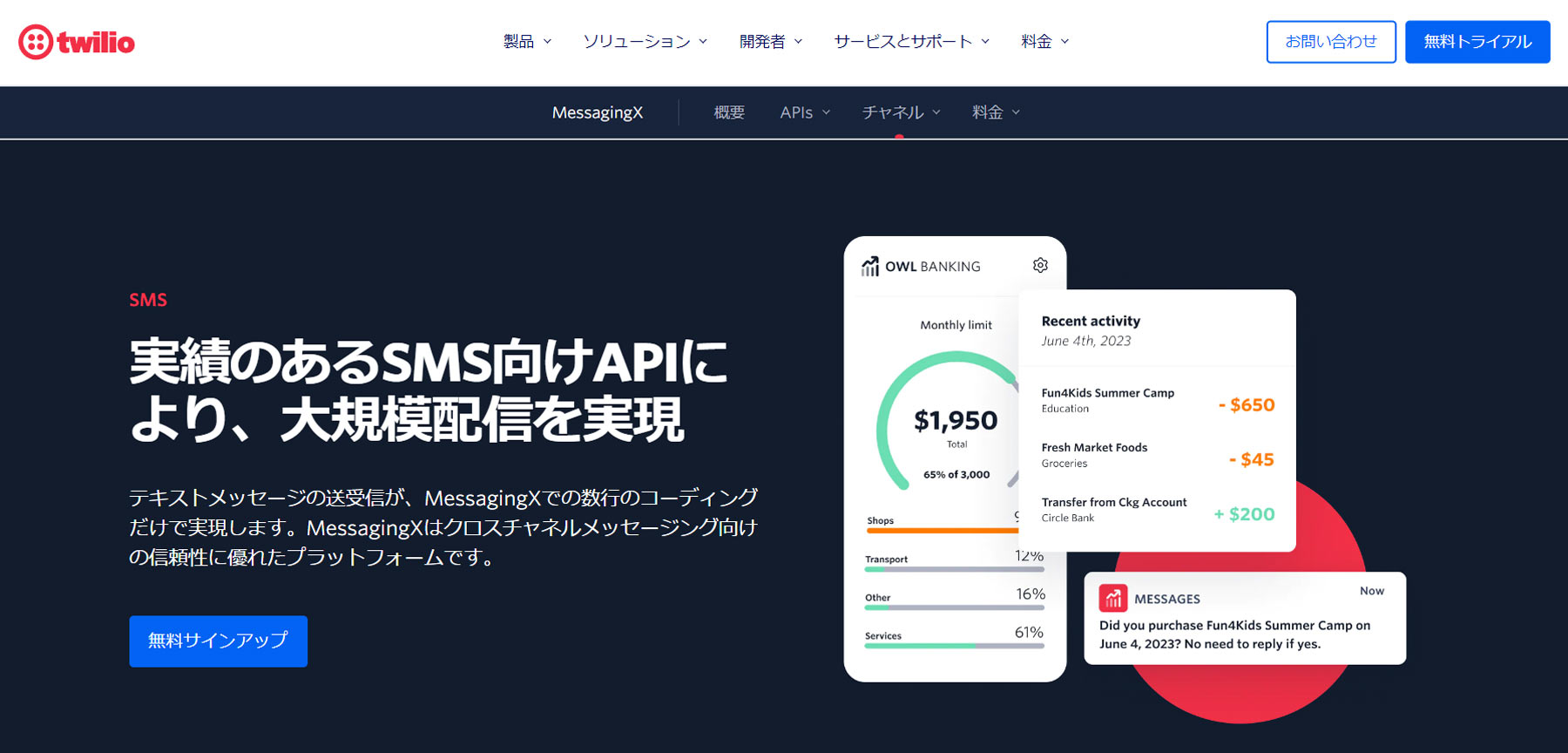Screen dimensions: 1568x753
Task: Click the June 4th, 2023 date
Action: point(1086,341)
